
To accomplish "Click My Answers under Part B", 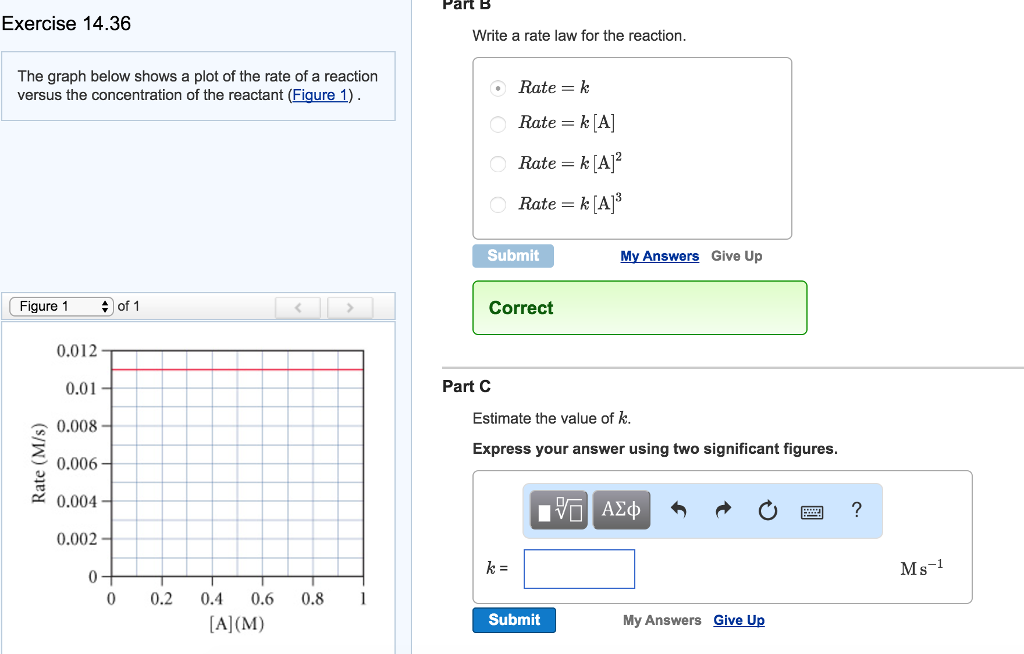I will click(x=659, y=256).
